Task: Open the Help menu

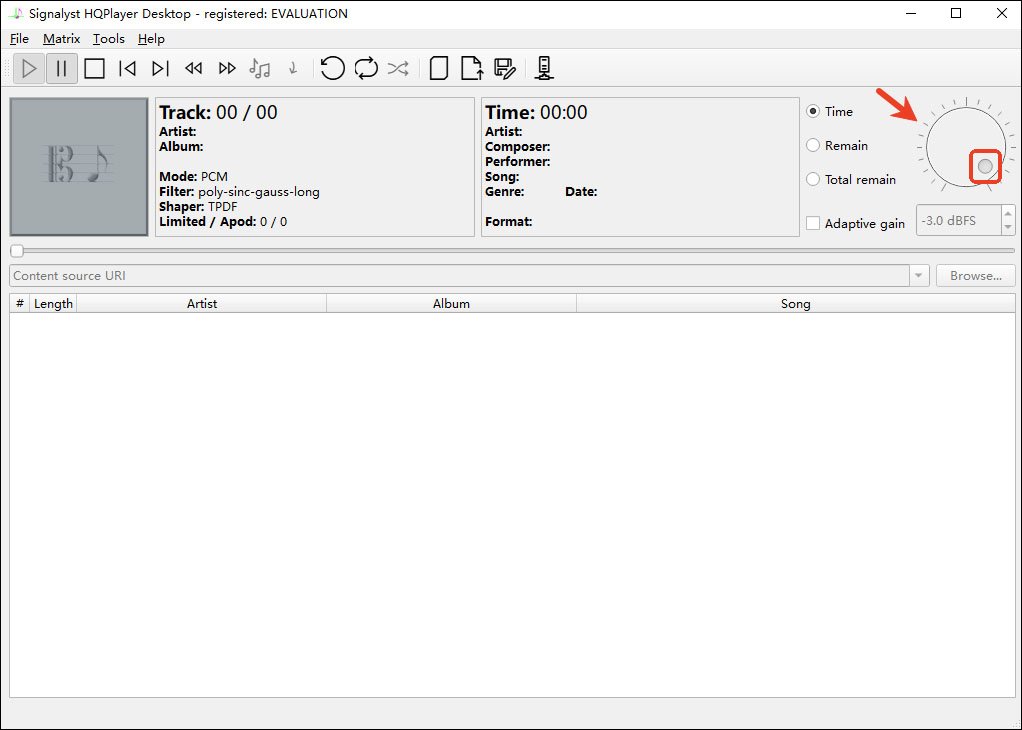Action: (x=151, y=38)
